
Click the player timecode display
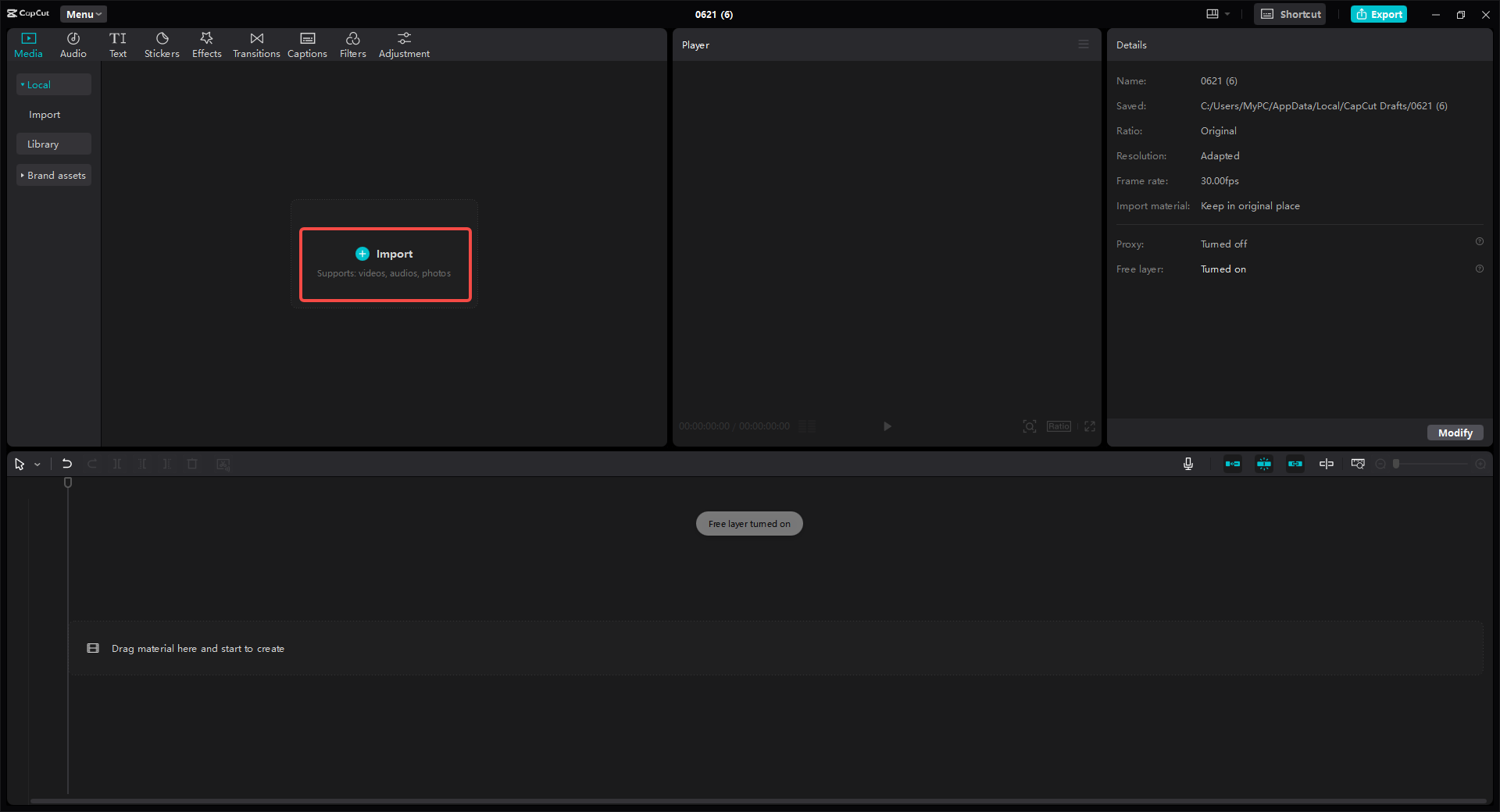click(734, 426)
